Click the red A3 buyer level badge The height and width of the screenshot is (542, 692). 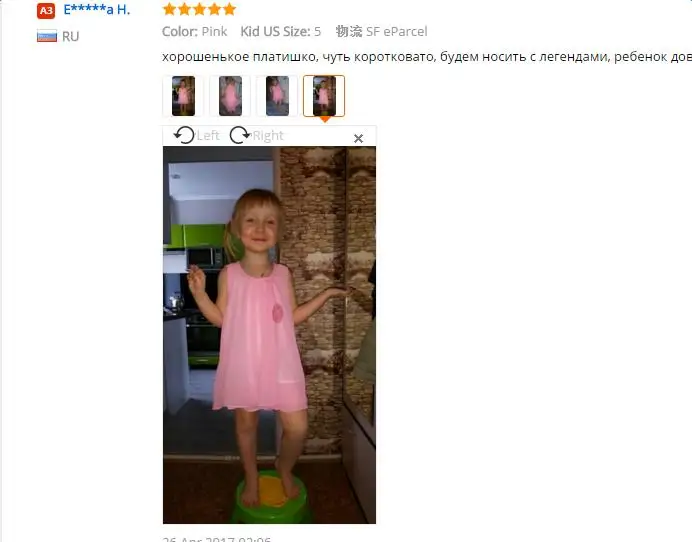(46, 11)
